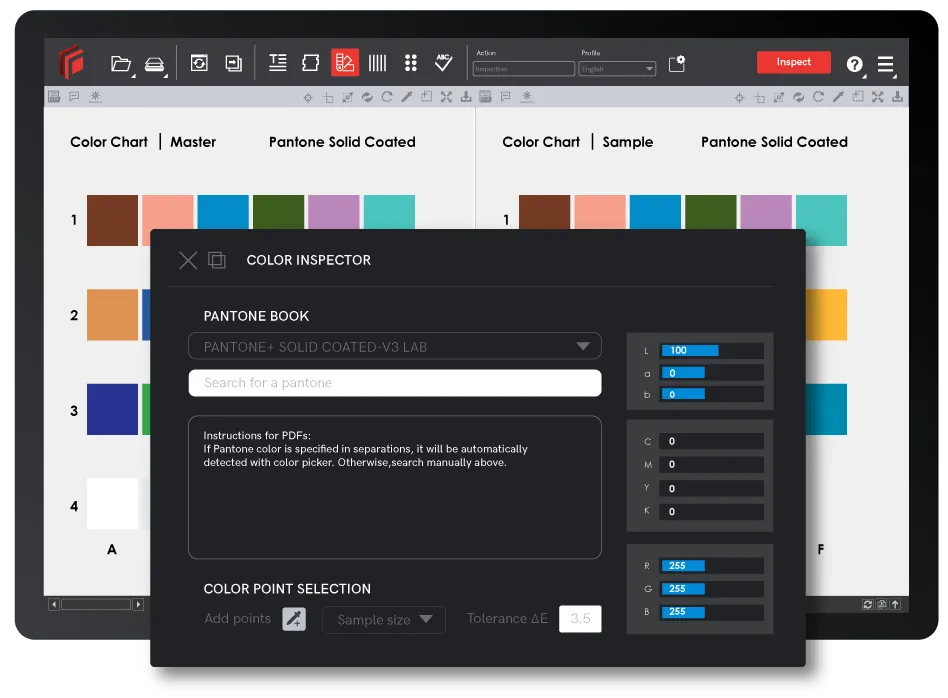The image size is (948, 698).
Task: Click the Search for a pantone field
Action: point(395,383)
